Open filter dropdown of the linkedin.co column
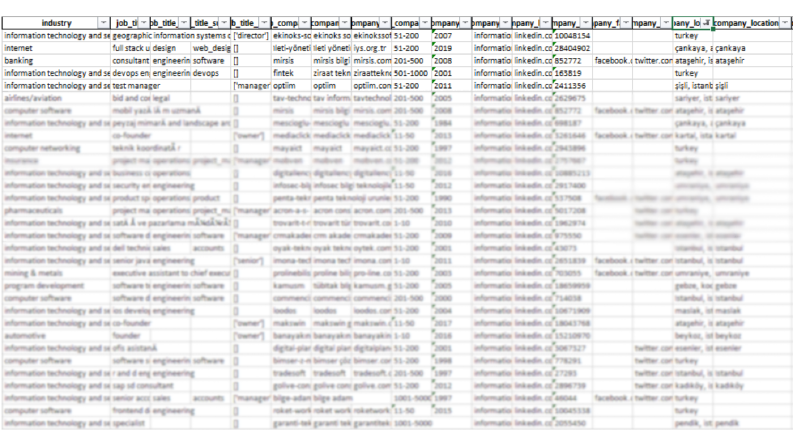This screenshot has width=793, height=446. [546, 23]
